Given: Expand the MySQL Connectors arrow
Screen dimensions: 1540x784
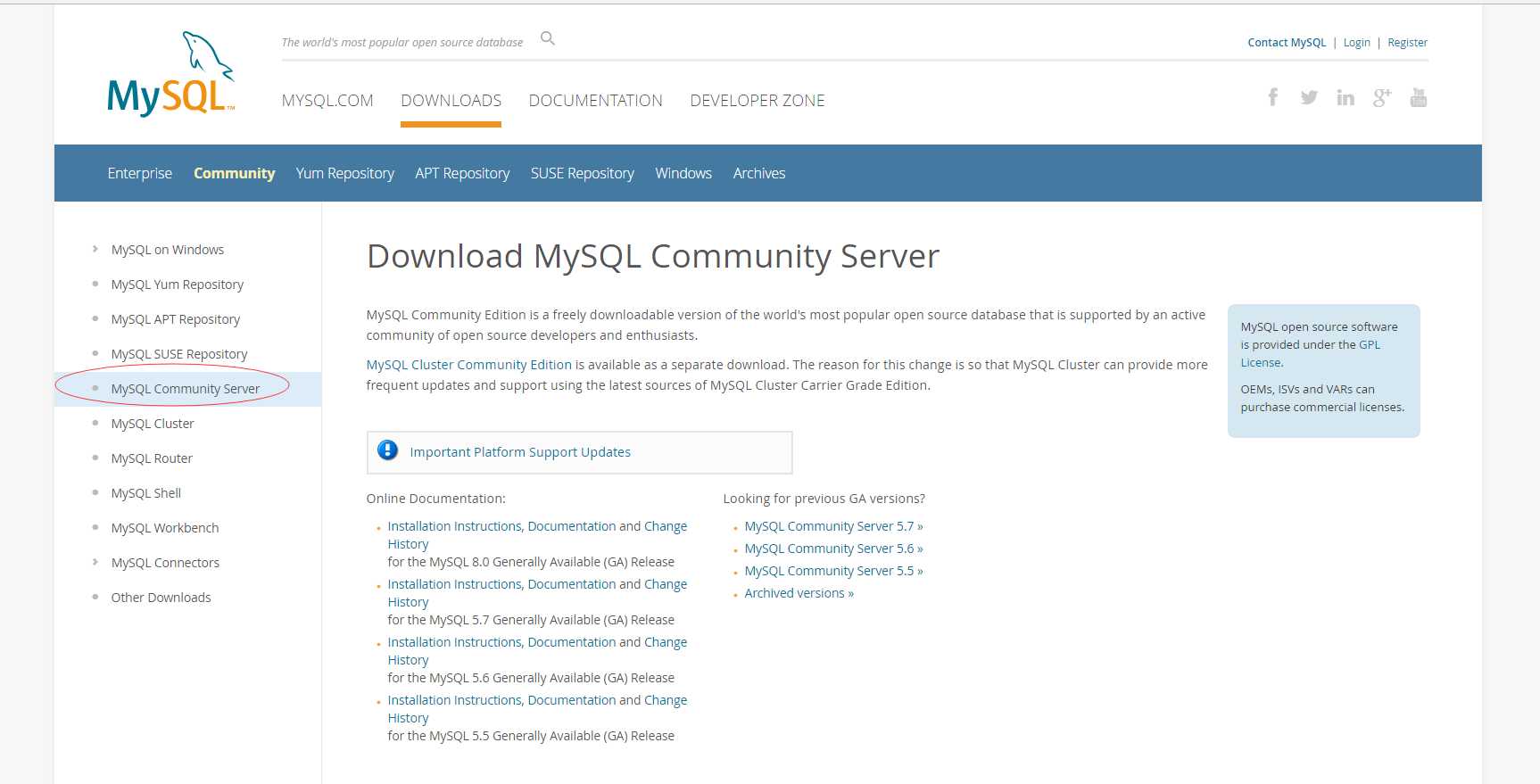Looking at the screenshot, I should click(x=95, y=562).
